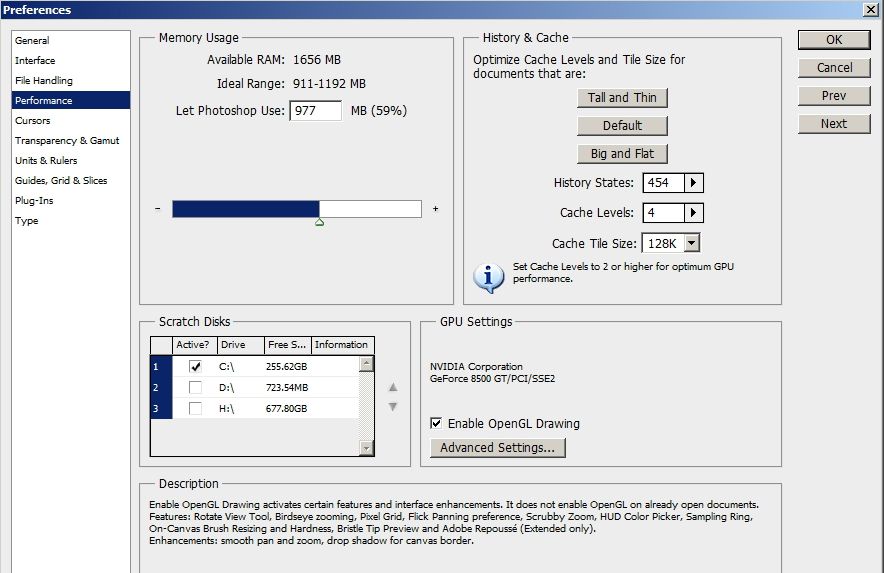Click the 723.54MB free space cell
884x573 pixels.
click(x=287, y=387)
